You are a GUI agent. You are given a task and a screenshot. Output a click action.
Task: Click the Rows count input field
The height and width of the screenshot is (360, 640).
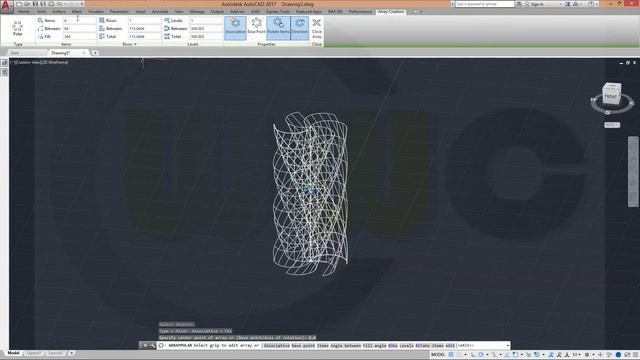144,20
